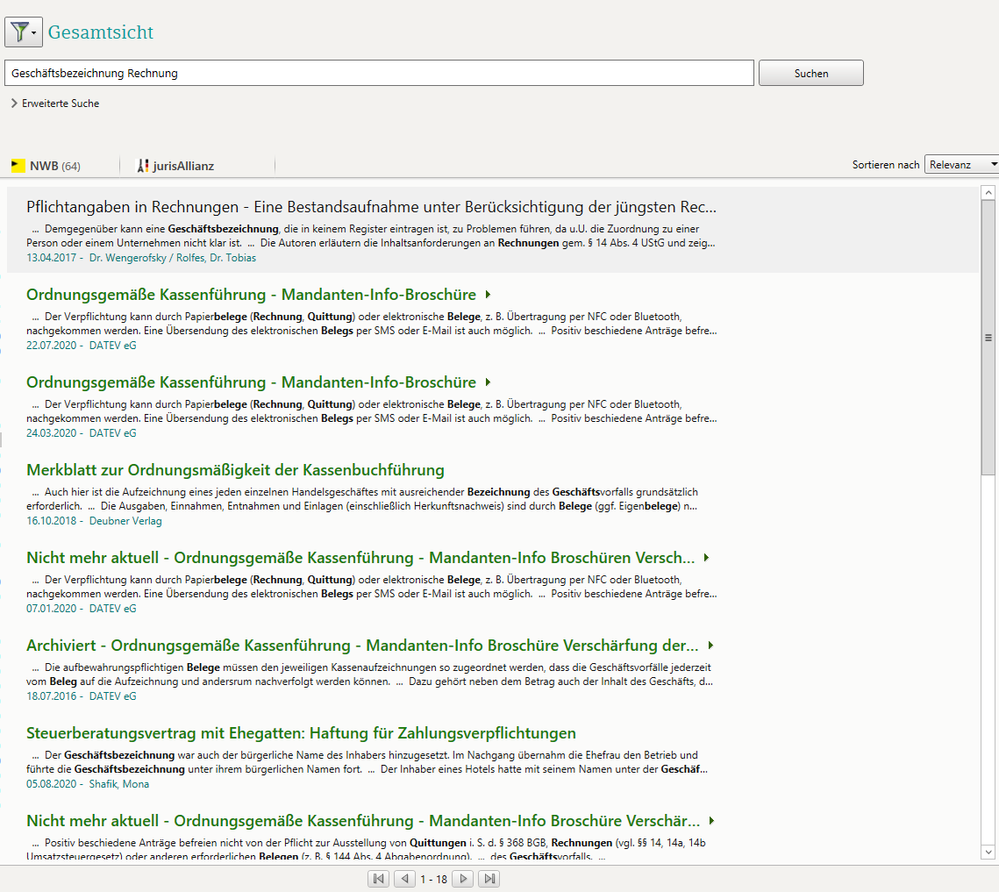999x892 pixels.
Task: Open the Sortieren nach Relevanz dropdown
Action: [961, 164]
